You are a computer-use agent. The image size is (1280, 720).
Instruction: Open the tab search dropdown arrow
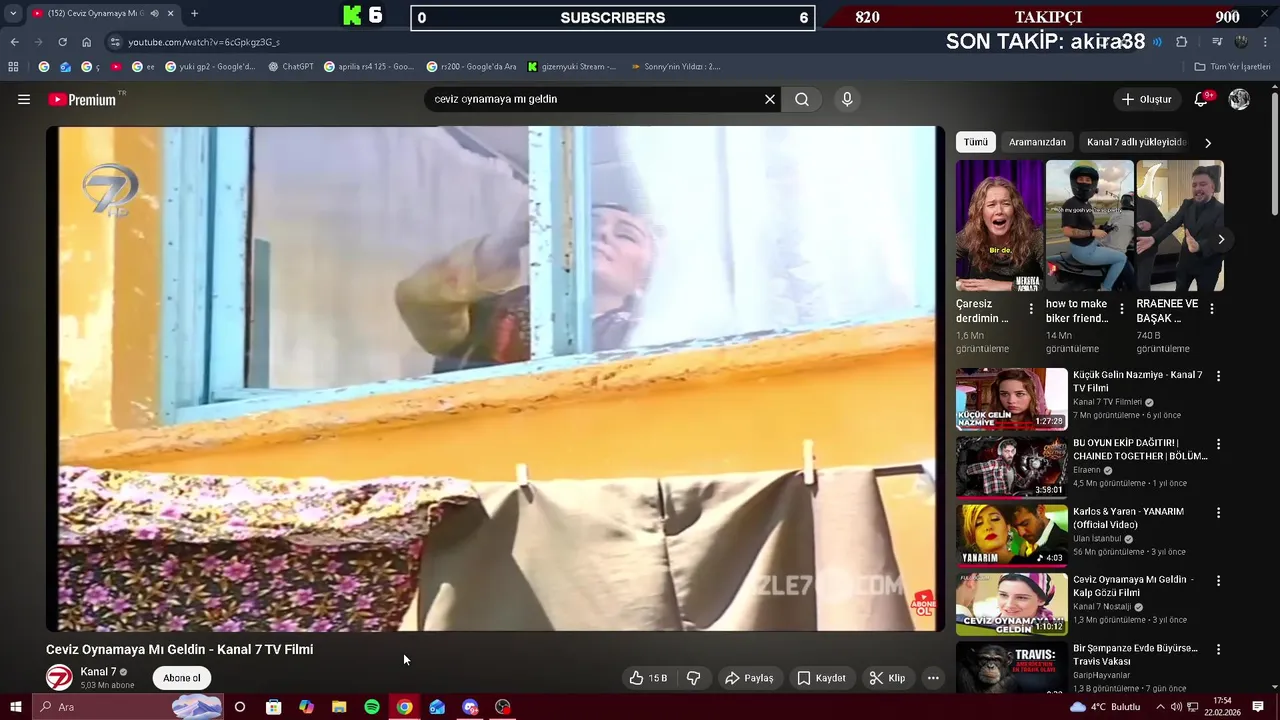13,14
